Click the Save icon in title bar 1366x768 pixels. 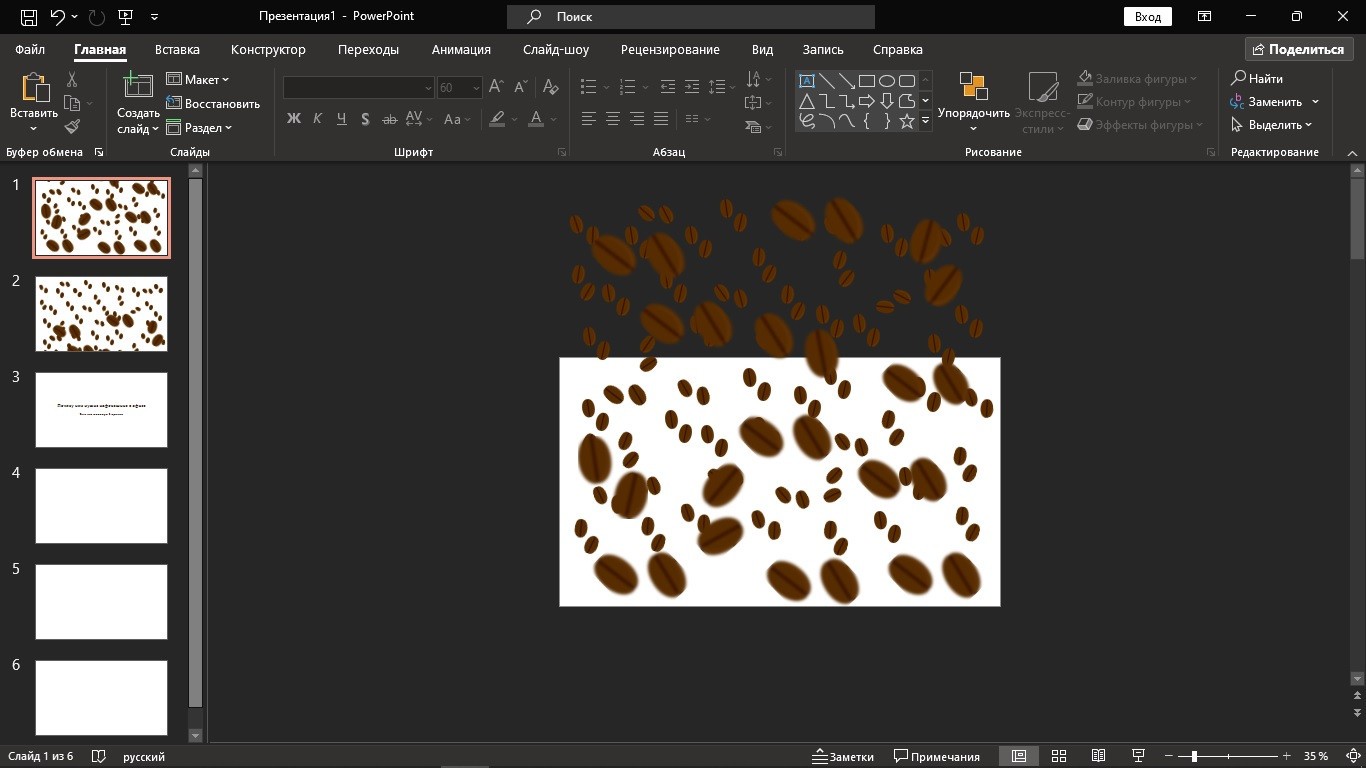[x=29, y=17]
